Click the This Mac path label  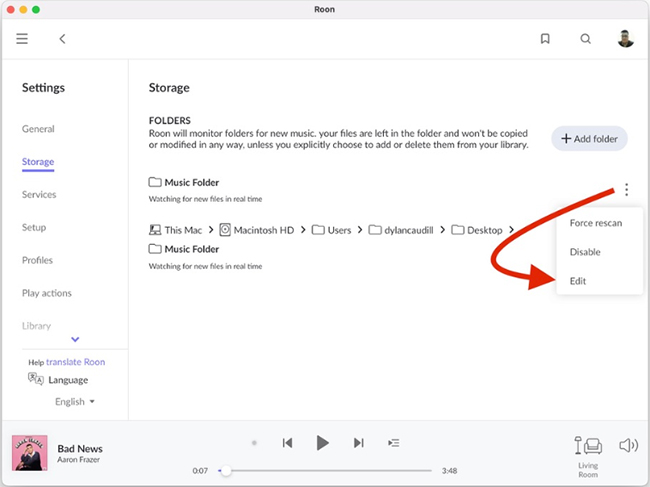point(183,230)
